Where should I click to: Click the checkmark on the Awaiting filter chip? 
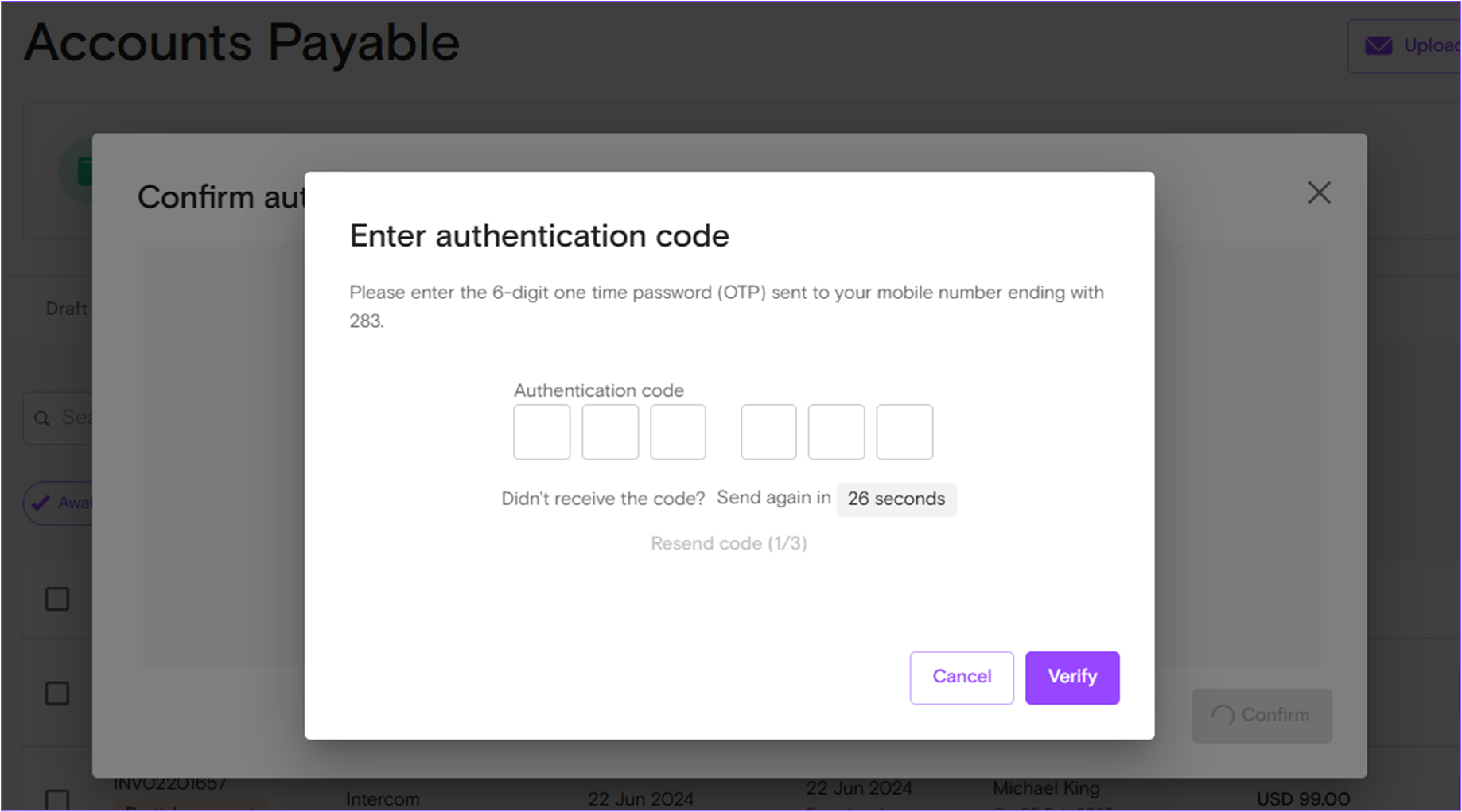point(41,503)
